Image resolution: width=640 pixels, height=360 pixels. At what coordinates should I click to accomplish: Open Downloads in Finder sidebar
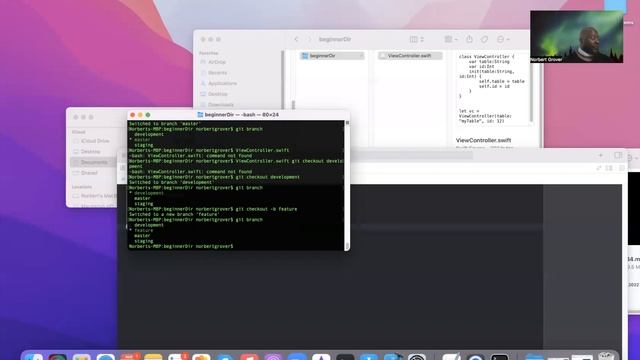pyautogui.click(x=217, y=104)
